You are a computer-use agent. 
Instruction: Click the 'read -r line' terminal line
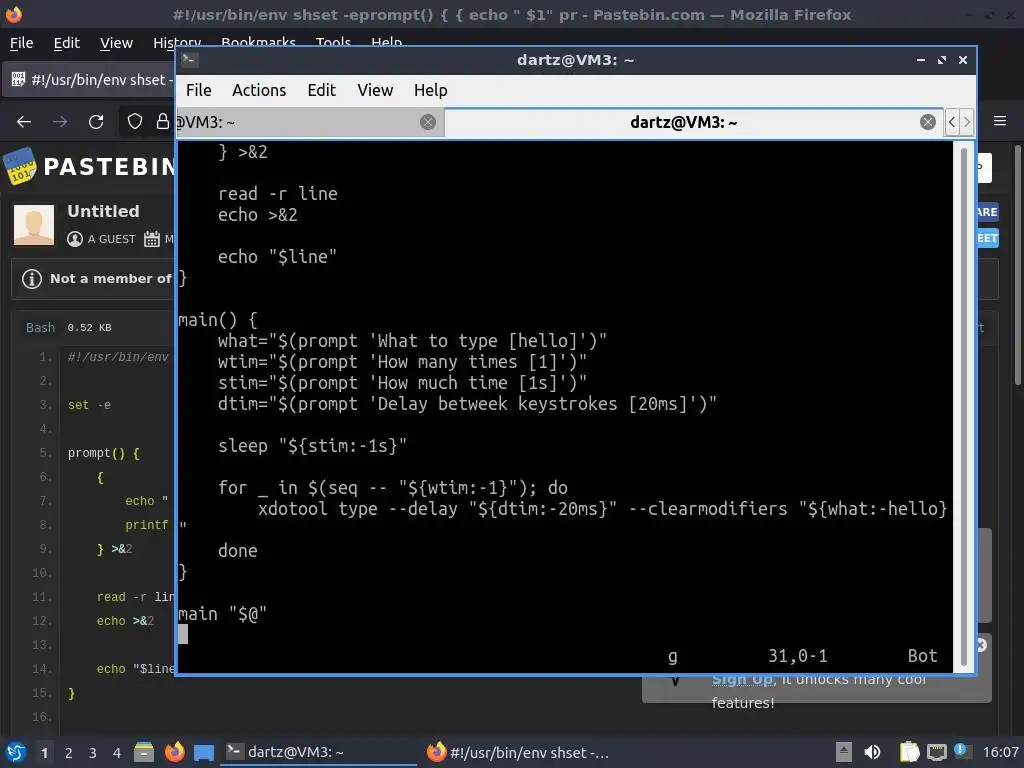click(x=278, y=194)
